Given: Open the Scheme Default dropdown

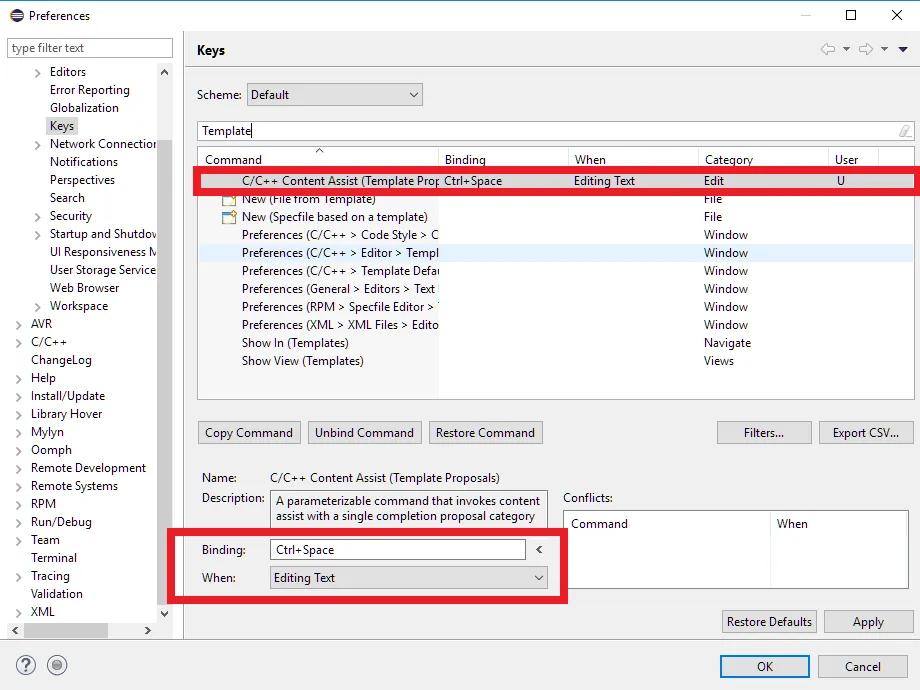Looking at the screenshot, I should click(x=334, y=94).
